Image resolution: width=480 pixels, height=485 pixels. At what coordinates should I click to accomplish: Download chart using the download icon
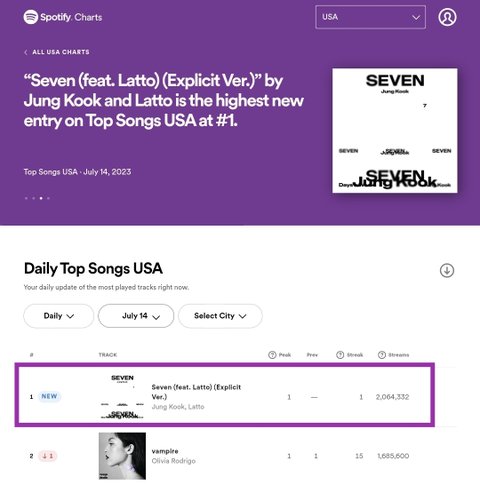[x=447, y=270]
